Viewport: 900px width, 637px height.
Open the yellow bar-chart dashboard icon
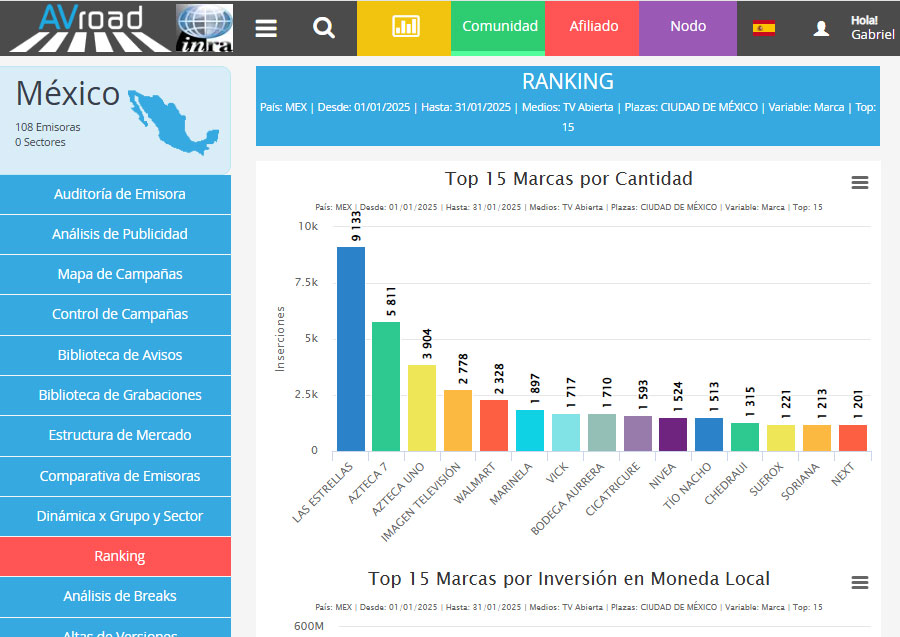tap(404, 28)
